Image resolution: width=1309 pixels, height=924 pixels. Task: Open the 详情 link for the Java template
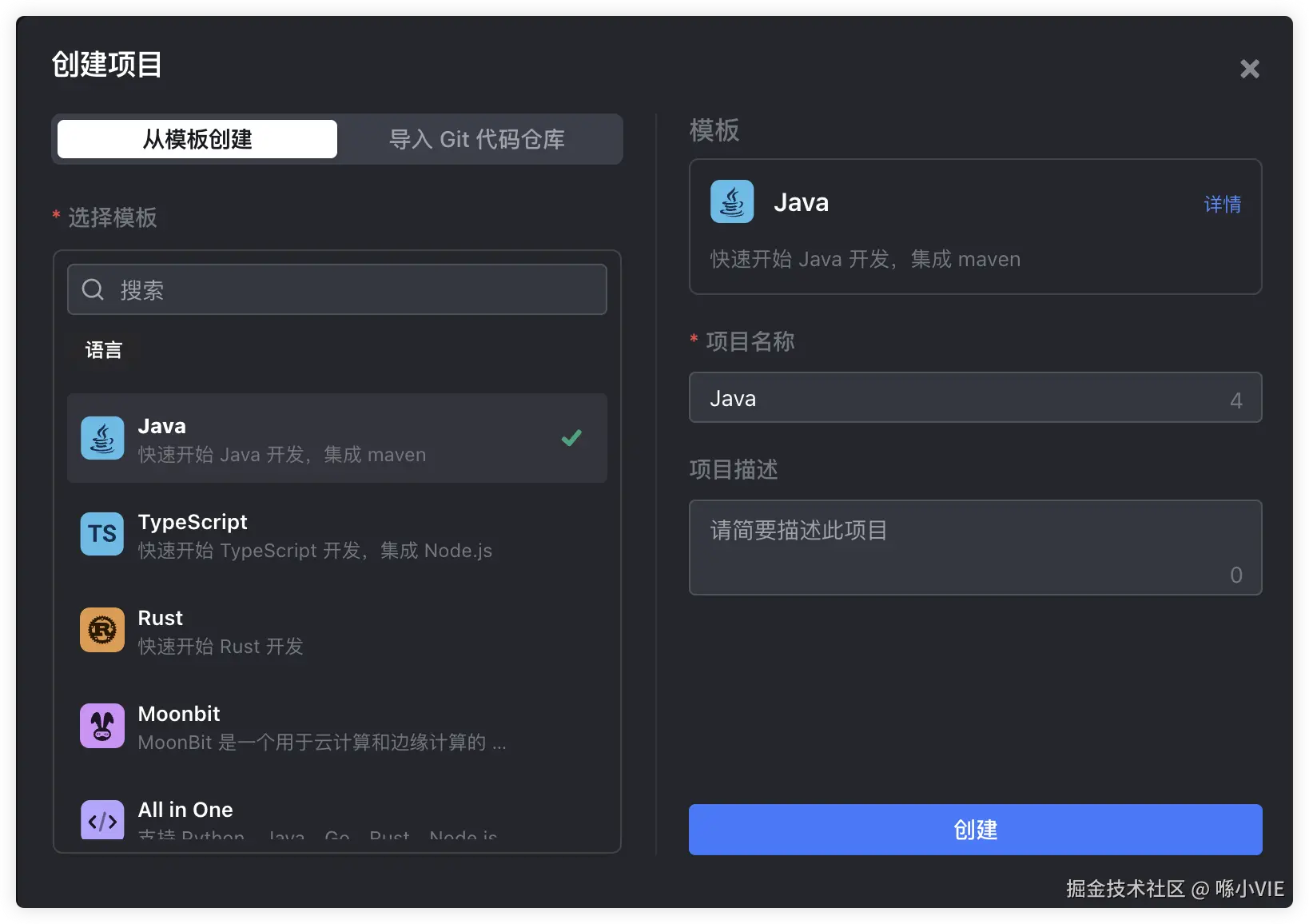[1223, 205]
